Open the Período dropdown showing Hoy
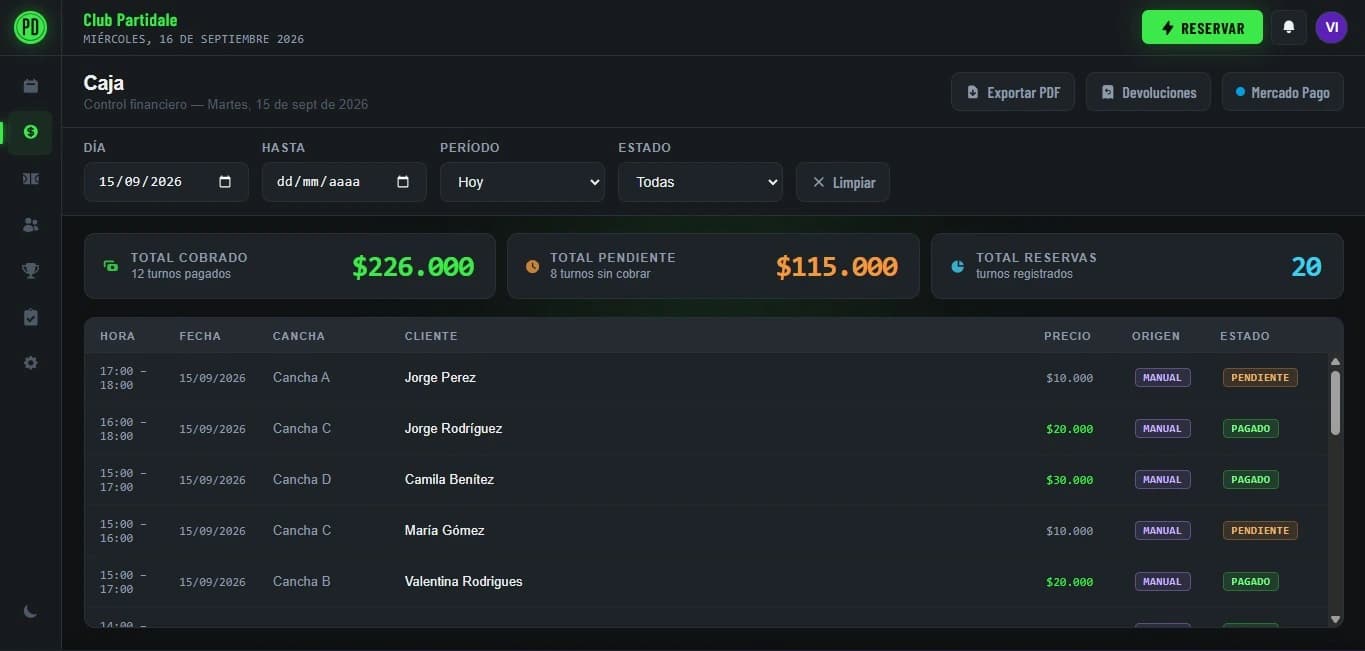Image resolution: width=1365 pixels, height=651 pixels. 522,182
